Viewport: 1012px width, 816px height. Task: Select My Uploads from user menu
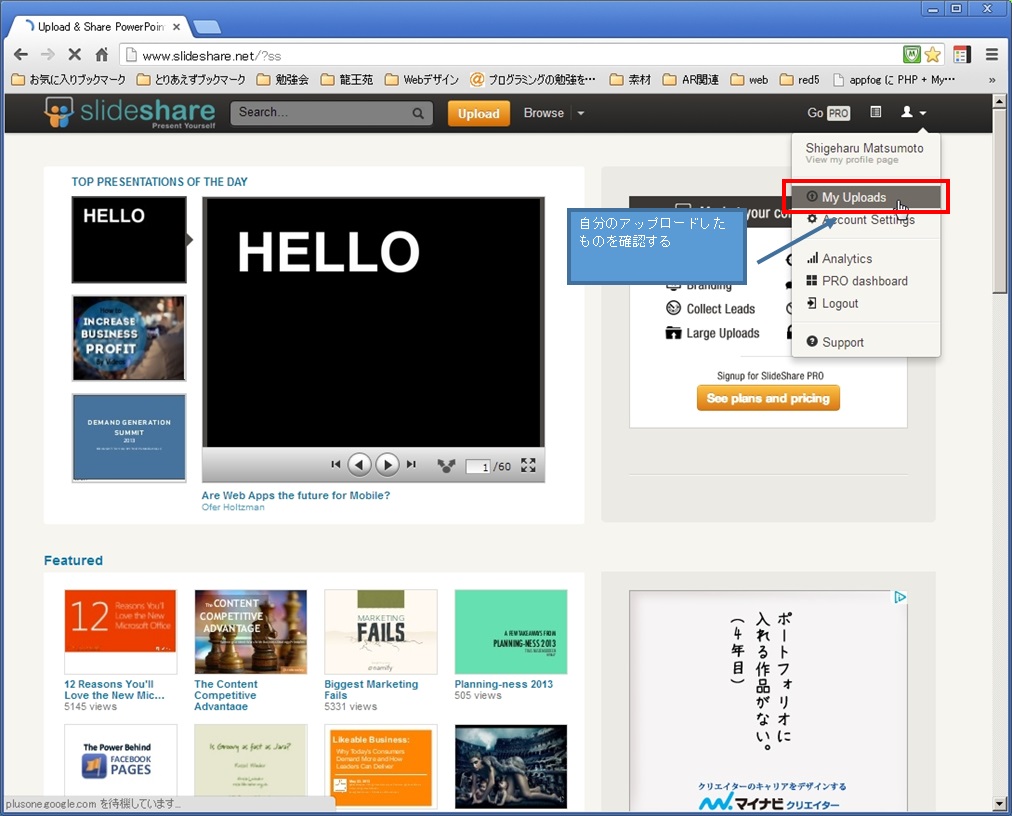click(x=866, y=197)
